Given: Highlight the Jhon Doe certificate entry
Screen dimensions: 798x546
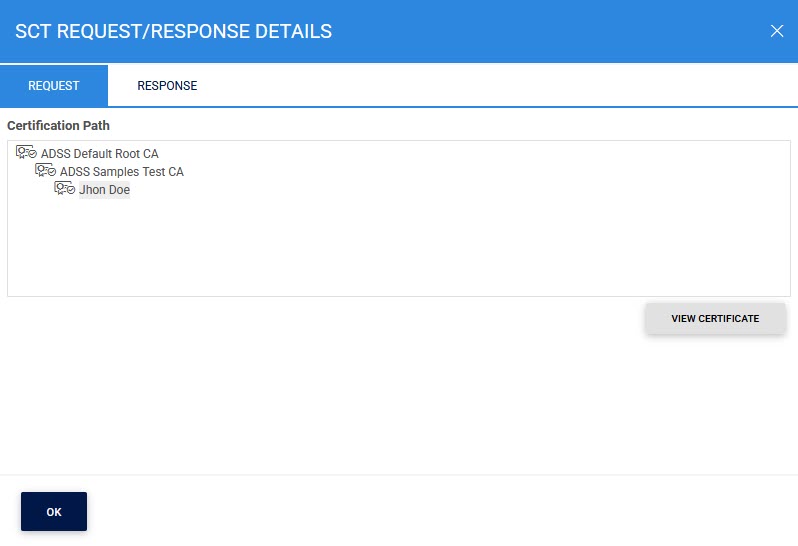Looking at the screenshot, I should tap(104, 190).
